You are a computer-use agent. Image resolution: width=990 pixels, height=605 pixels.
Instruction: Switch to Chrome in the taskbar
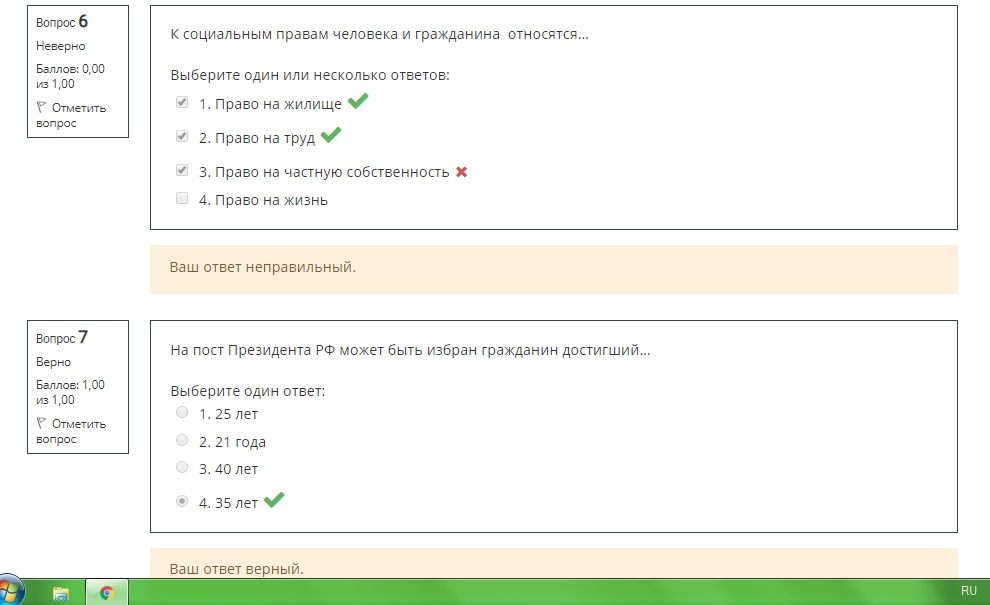(x=107, y=592)
